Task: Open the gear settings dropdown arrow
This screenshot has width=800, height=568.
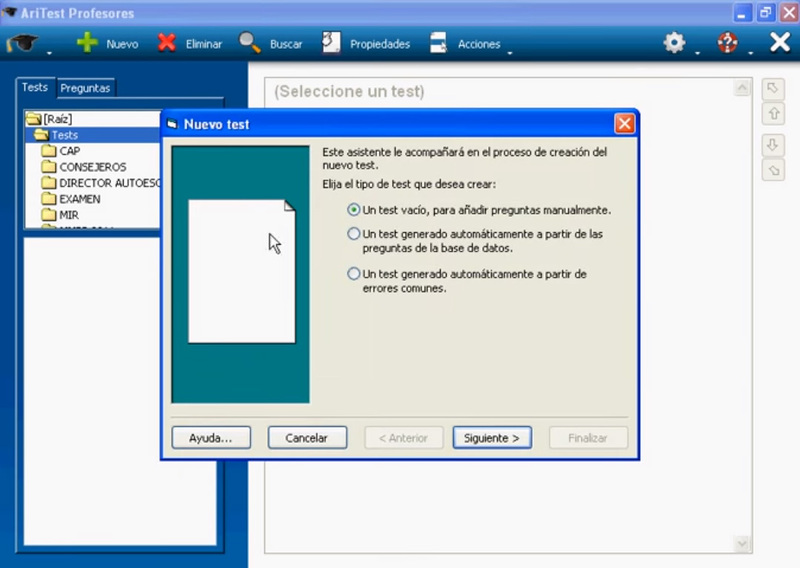Action: 697,53
